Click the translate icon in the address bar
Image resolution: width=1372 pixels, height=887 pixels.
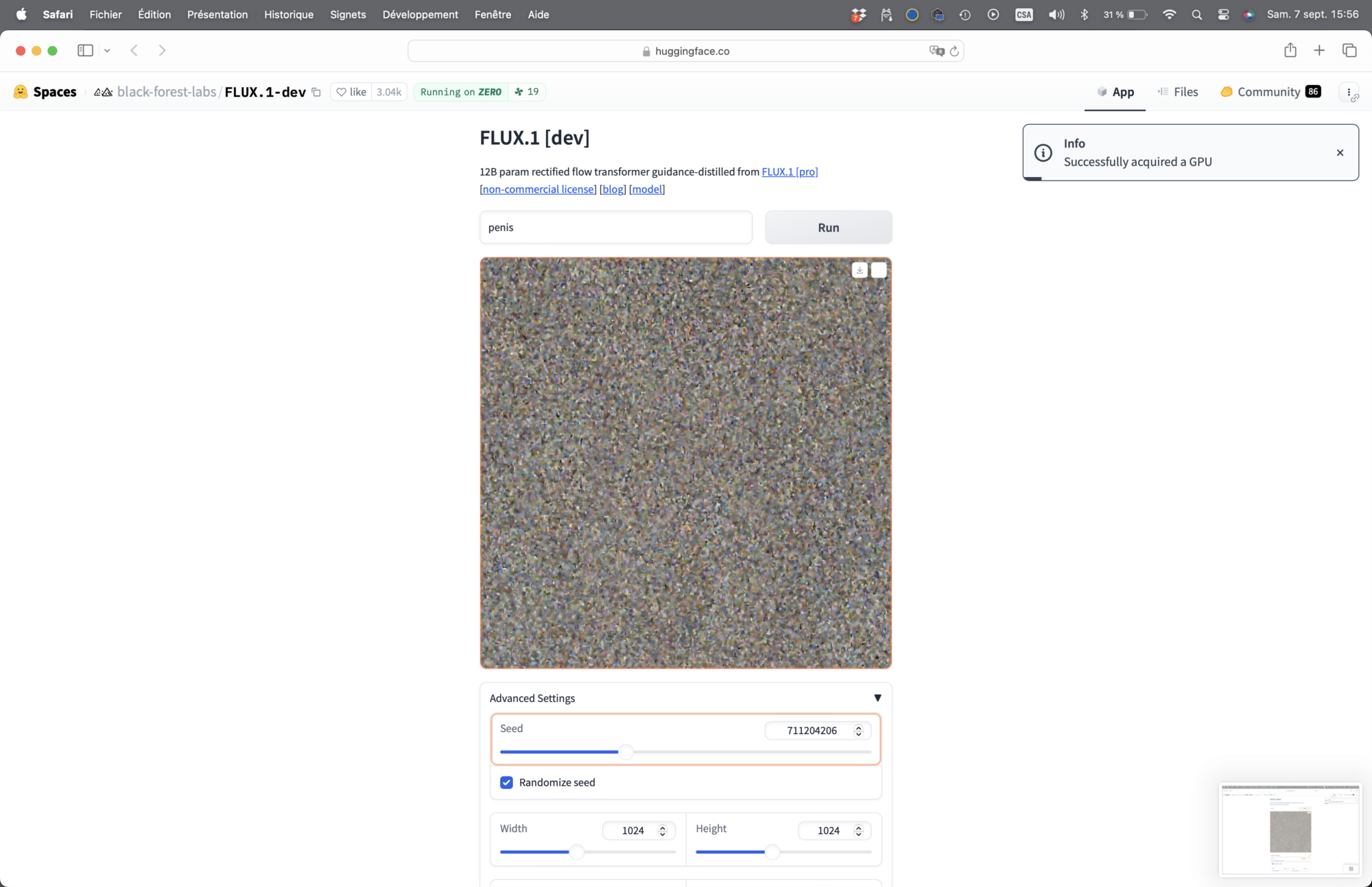click(936, 51)
